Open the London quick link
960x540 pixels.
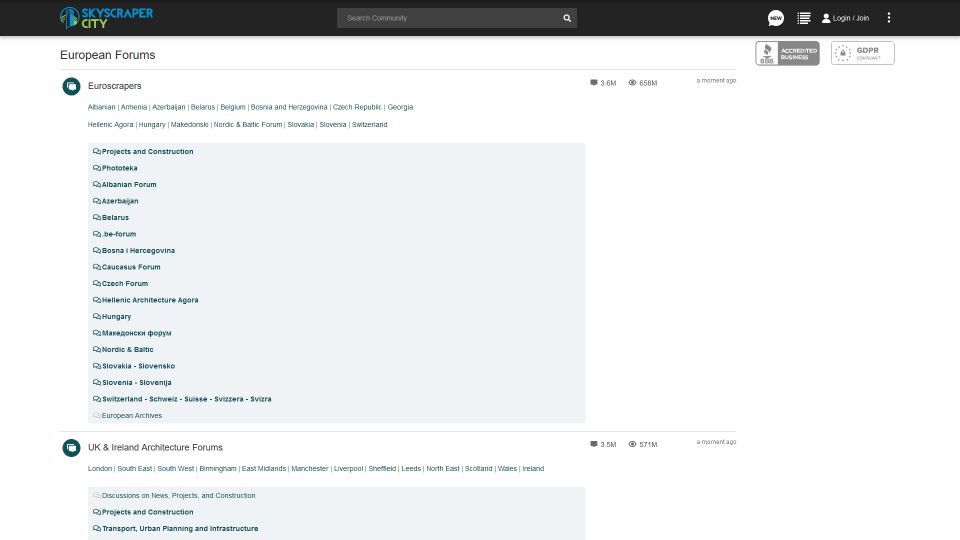100,469
